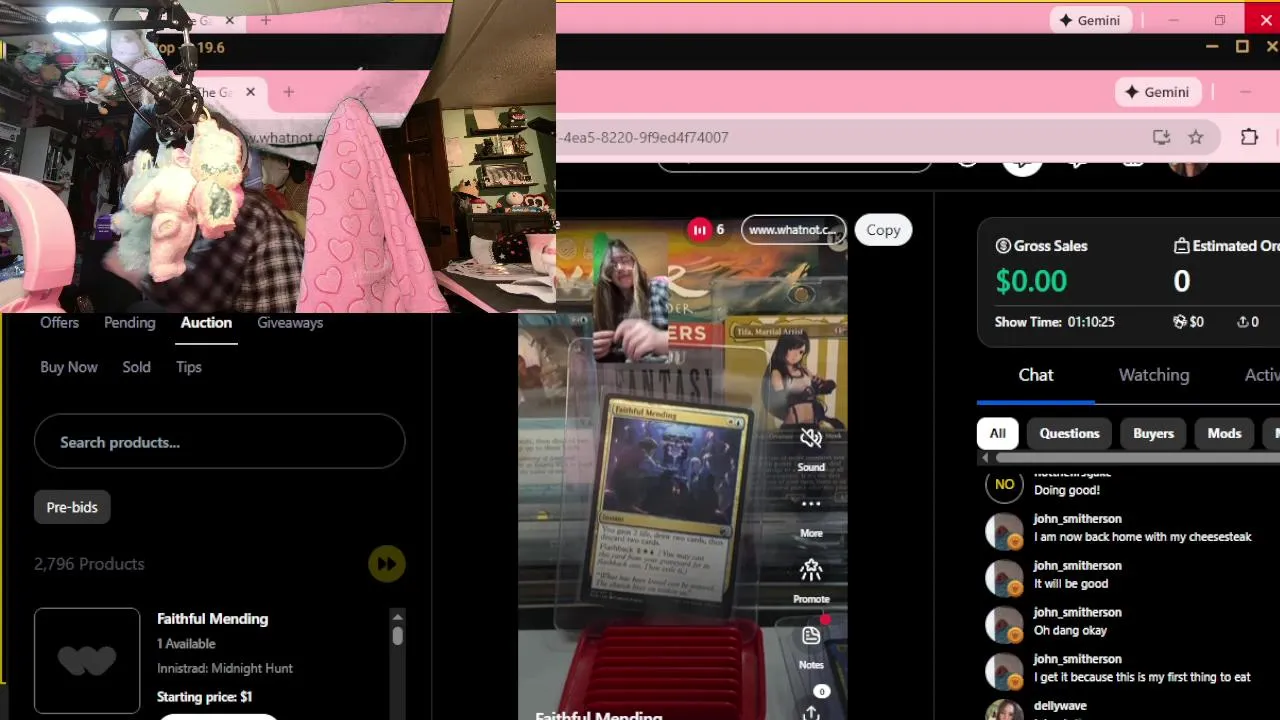Click the Gross Sales dollar icon
This screenshot has height=720, width=1280.
[1003, 246]
